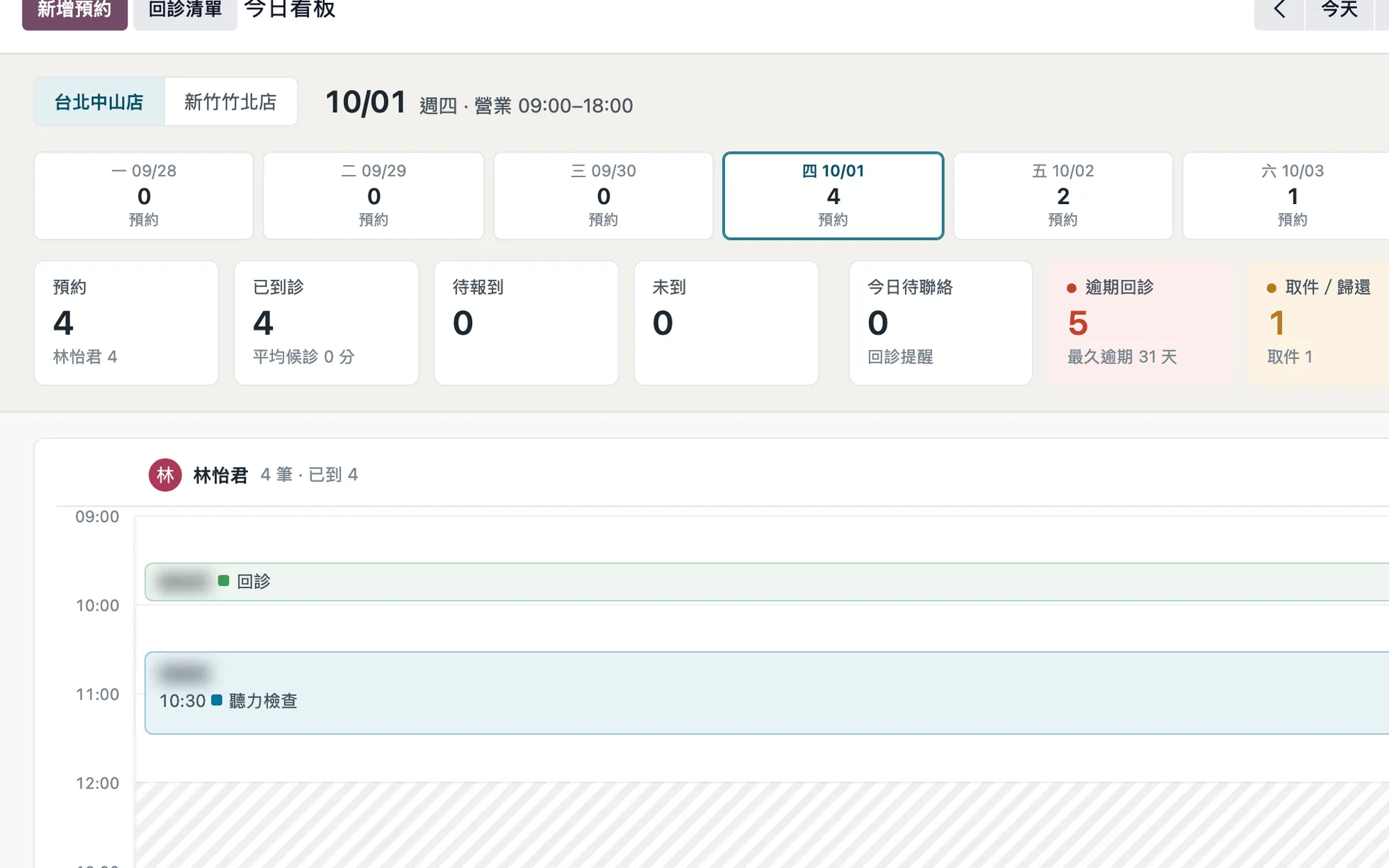Screen dimensions: 1389x868
Task: Open the 逾期回診 overdue card
Action: pos(1140,323)
